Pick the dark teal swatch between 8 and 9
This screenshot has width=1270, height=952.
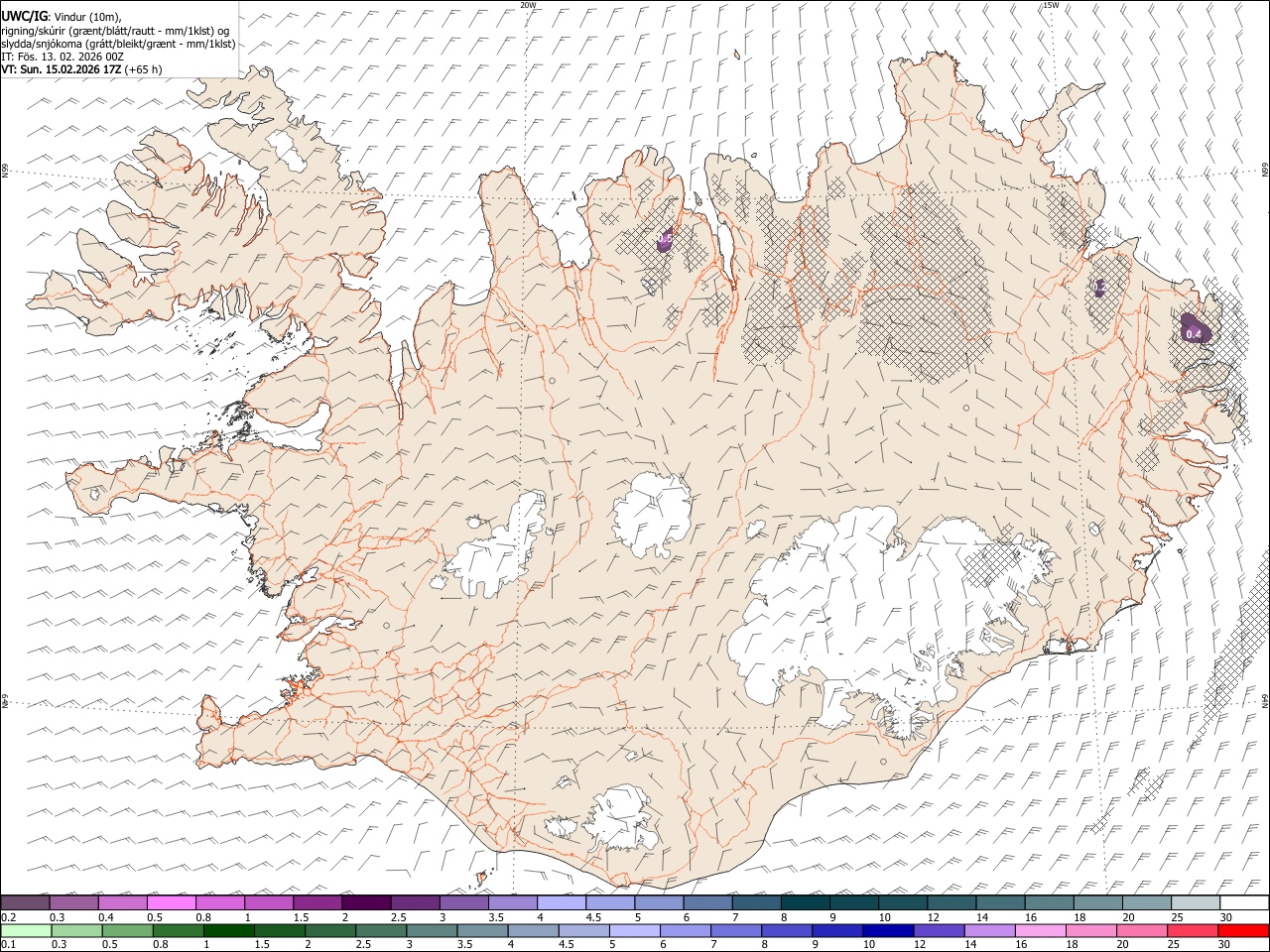(x=806, y=902)
